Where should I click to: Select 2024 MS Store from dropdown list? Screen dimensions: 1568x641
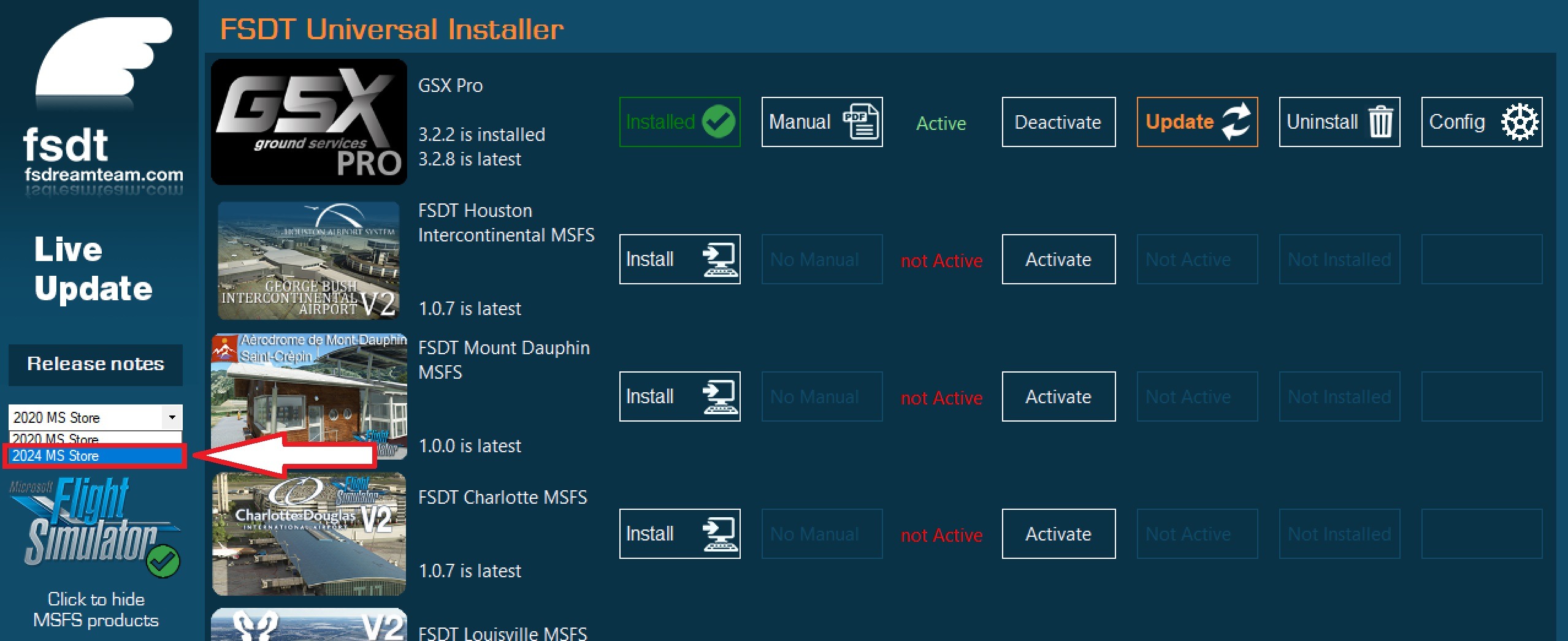(95, 456)
